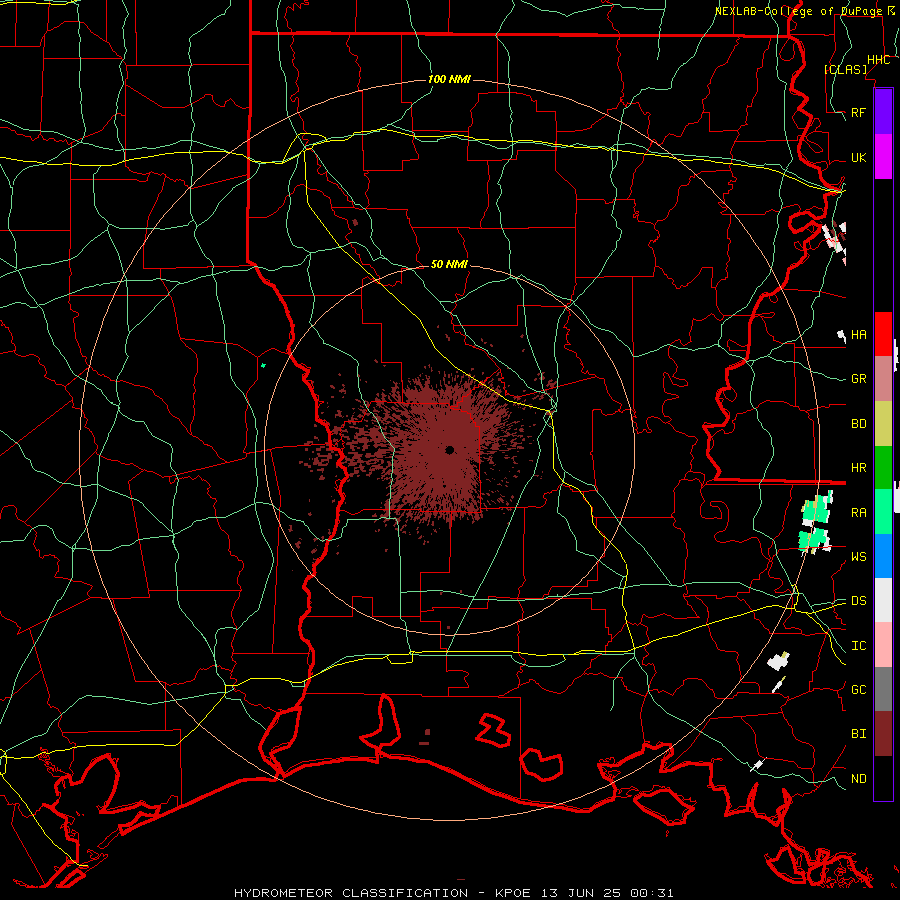
Task: Click the 50 NMI range ring label
Action: coord(449,264)
